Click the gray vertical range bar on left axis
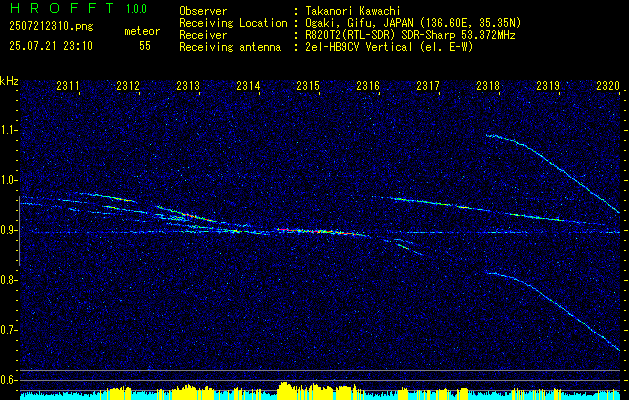The height and width of the screenshot is (400, 629). (x=19, y=231)
